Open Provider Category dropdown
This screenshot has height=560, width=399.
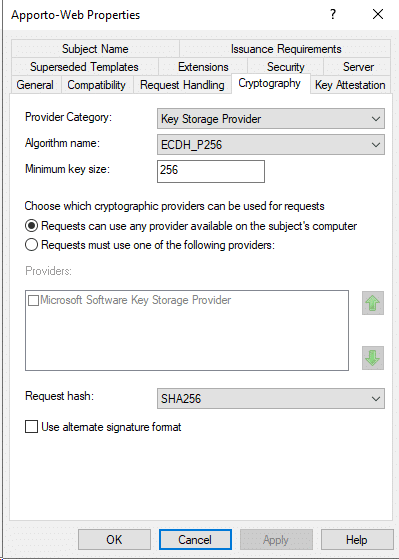pos(271,119)
